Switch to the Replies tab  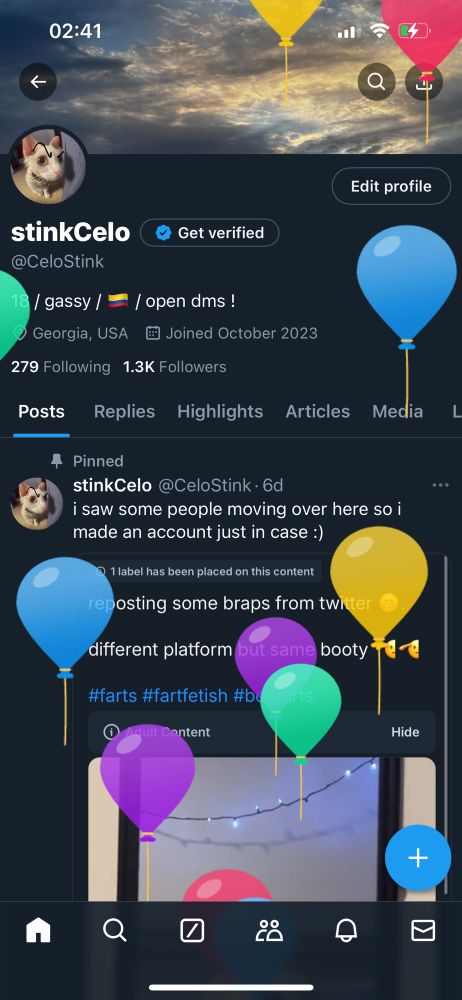(124, 411)
